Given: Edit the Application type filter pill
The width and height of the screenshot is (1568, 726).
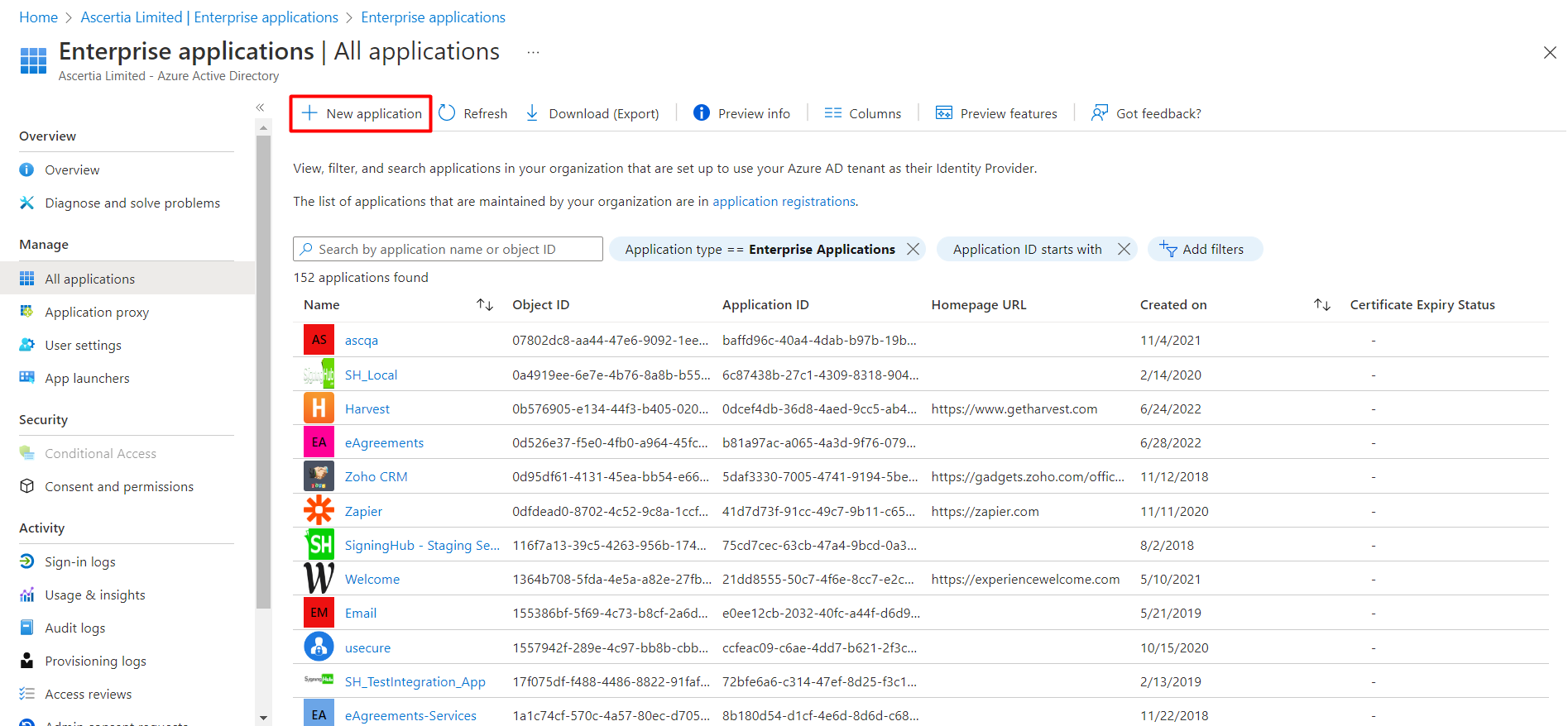Looking at the screenshot, I should [x=760, y=249].
